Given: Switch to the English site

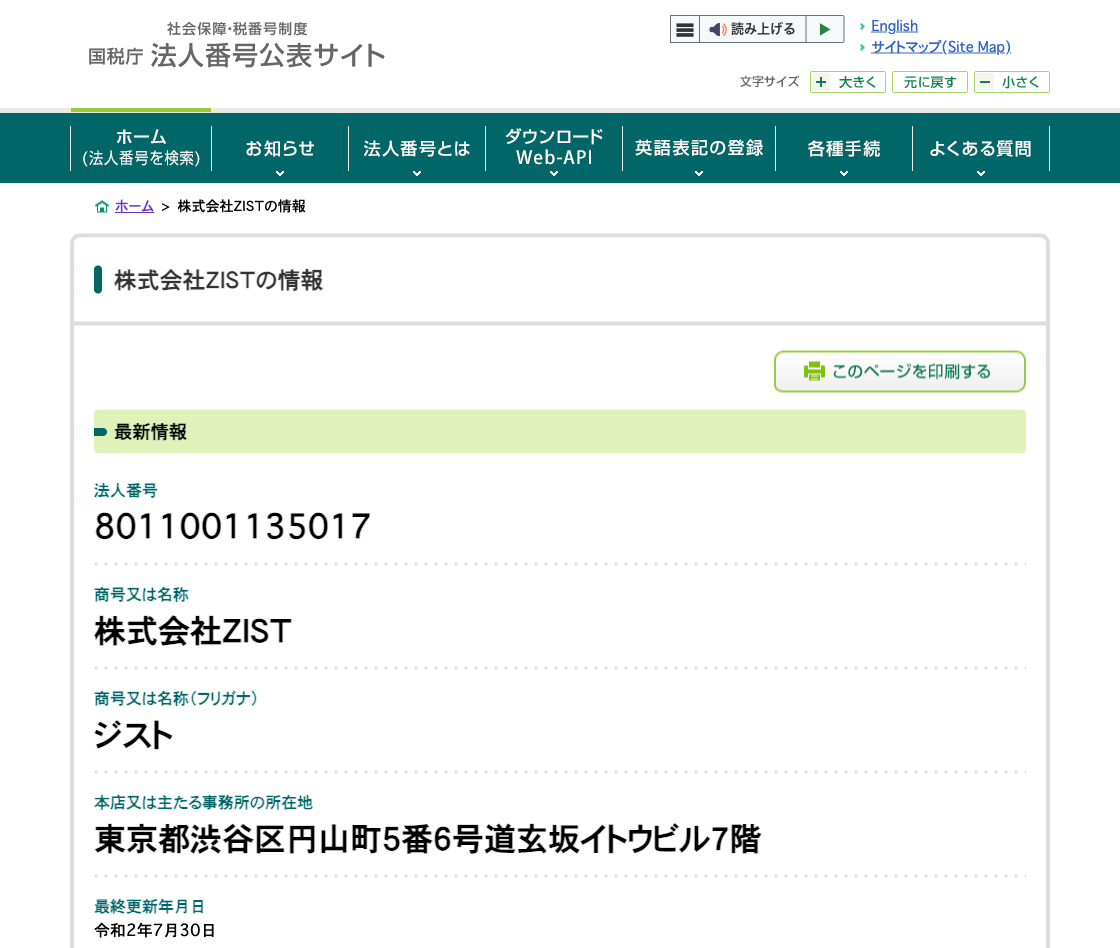Looking at the screenshot, I should click(894, 26).
